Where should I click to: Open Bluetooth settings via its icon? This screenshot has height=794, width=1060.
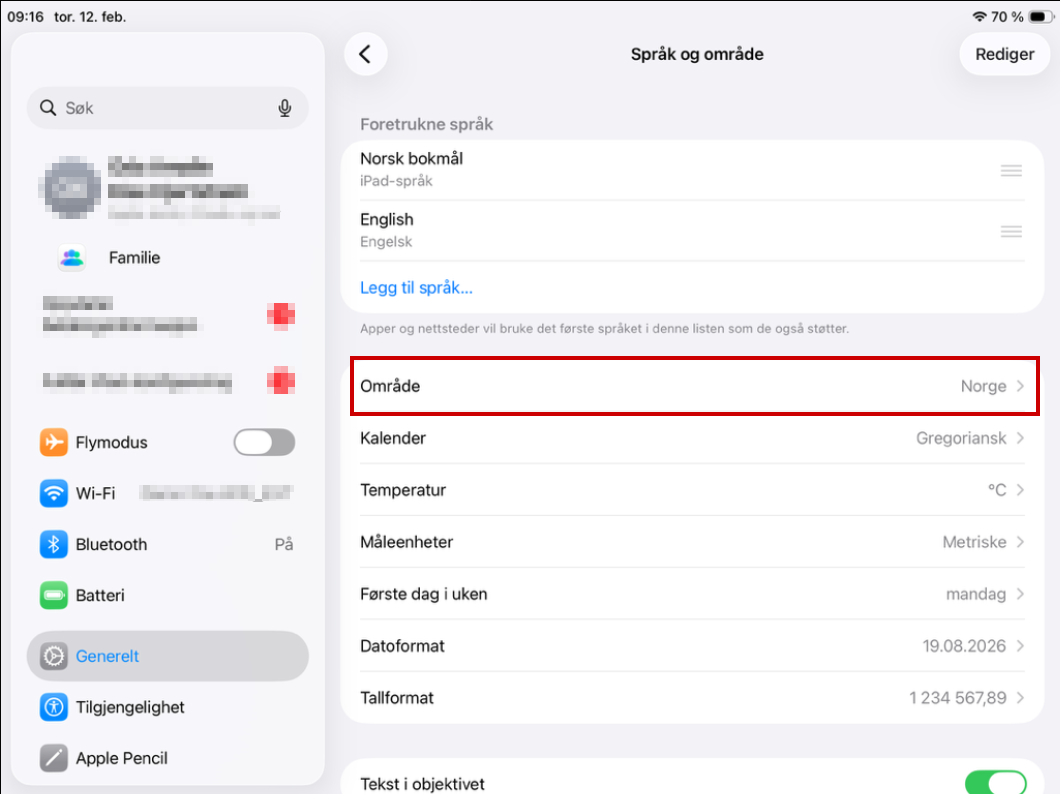click(53, 544)
